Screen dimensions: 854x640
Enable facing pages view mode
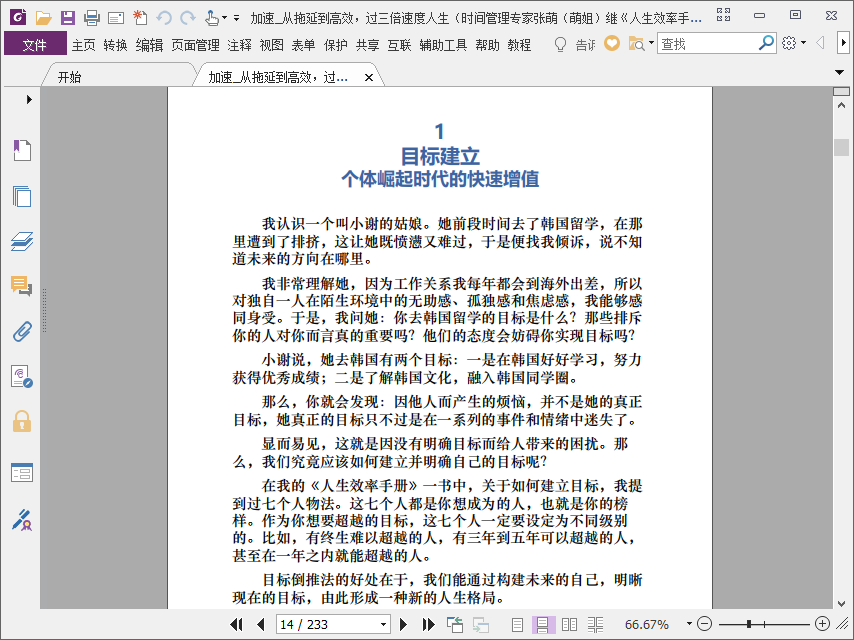coord(569,624)
